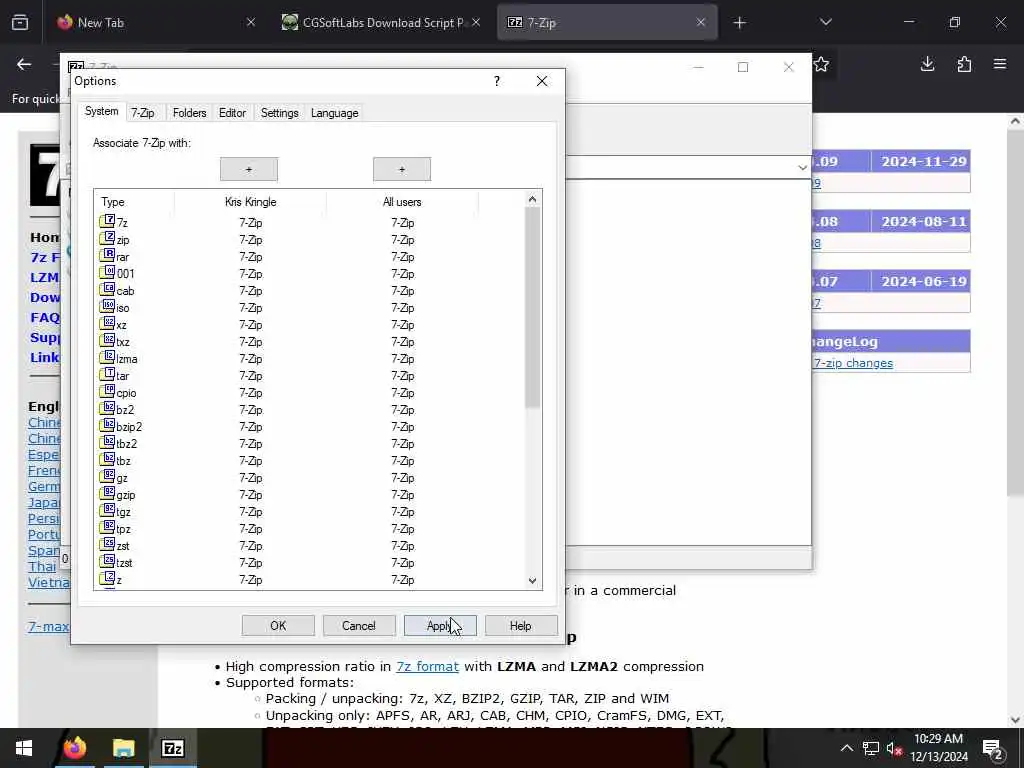
Task: Open the Firefox hamburger menu
Action: (1000, 64)
